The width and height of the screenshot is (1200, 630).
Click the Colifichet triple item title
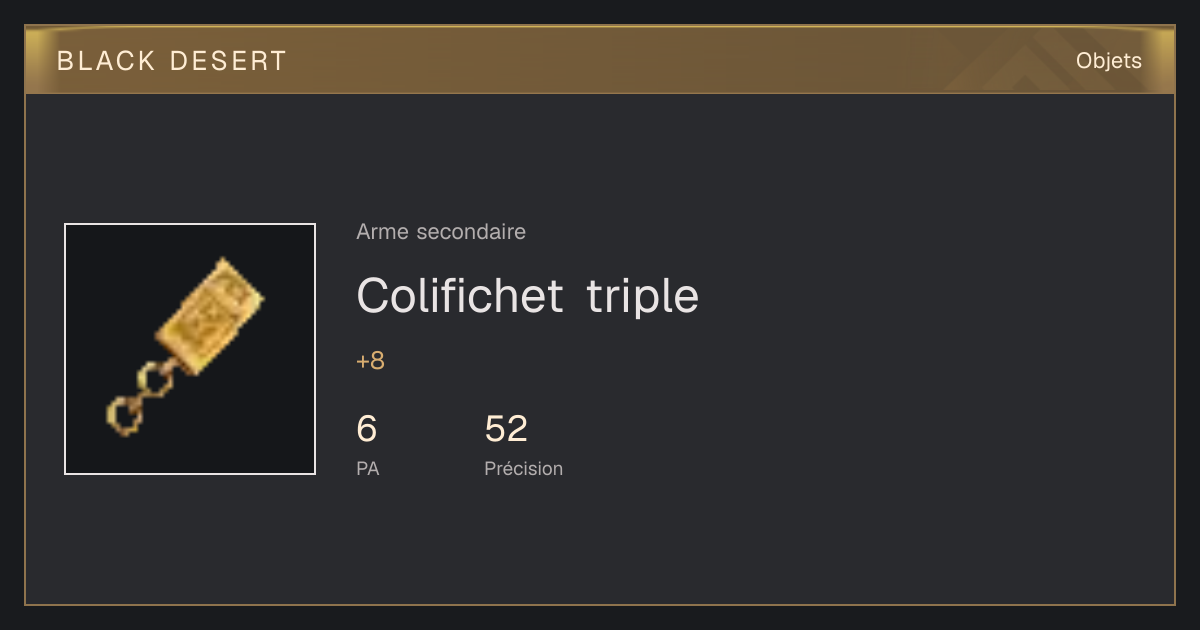coord(527,296)
